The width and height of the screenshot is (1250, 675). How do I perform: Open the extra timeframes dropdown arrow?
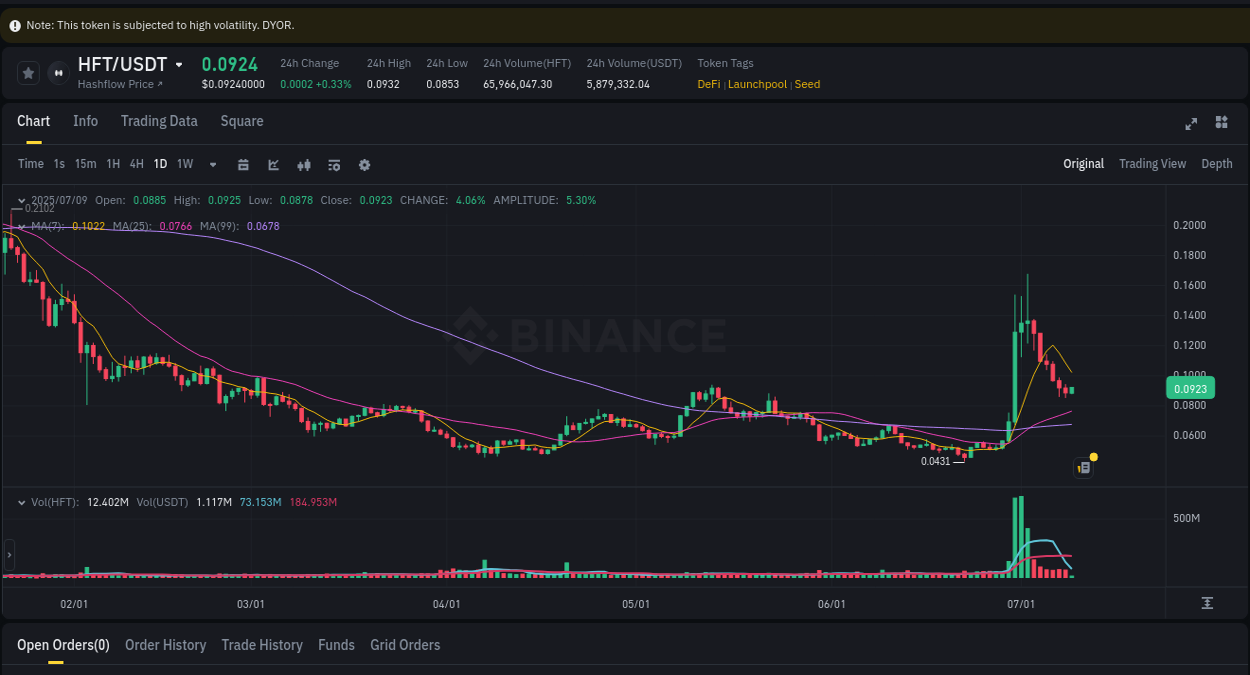coord(212,164)
